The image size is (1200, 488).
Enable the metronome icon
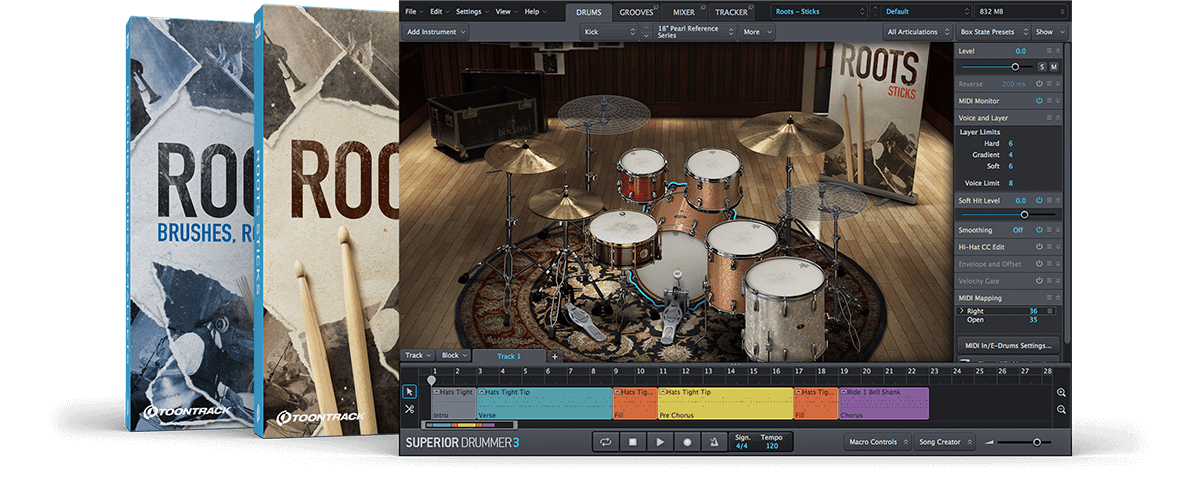[x=713, y=441]
